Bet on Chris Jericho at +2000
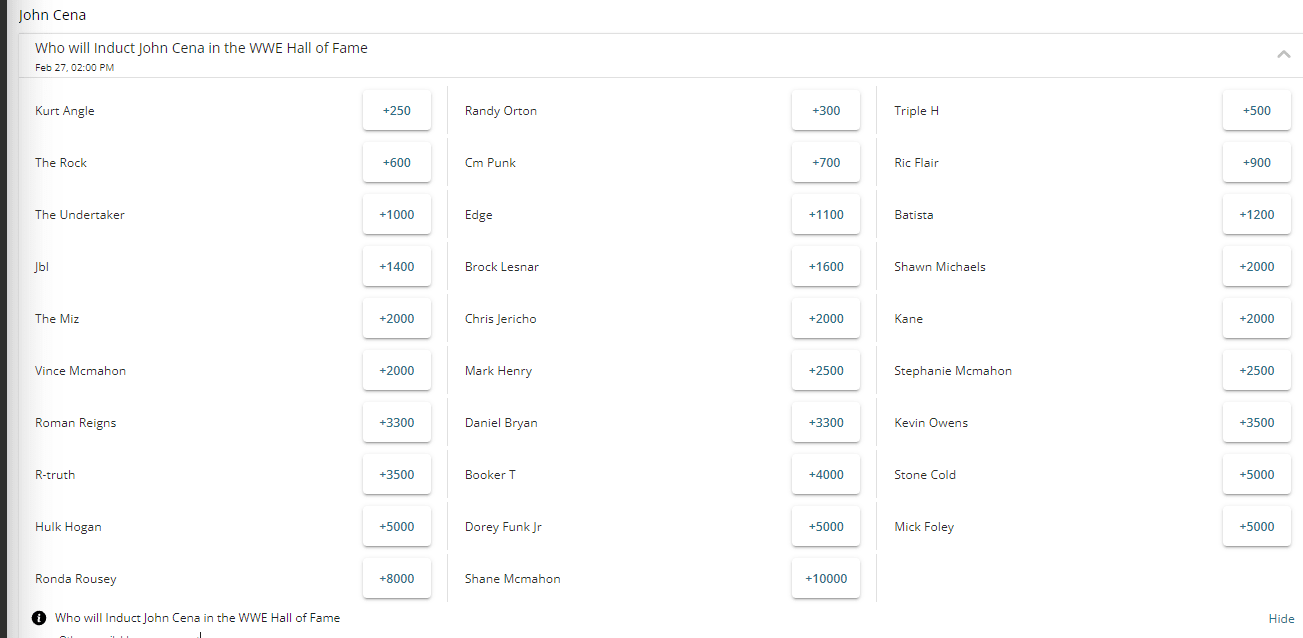Screen dimensions: 1303x638 [826, 319]
